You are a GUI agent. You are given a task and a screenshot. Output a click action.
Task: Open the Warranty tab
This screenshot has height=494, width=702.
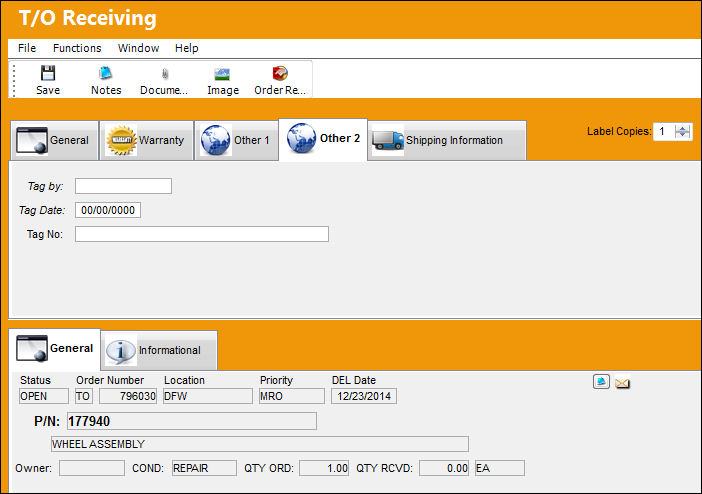pos(146,140)
